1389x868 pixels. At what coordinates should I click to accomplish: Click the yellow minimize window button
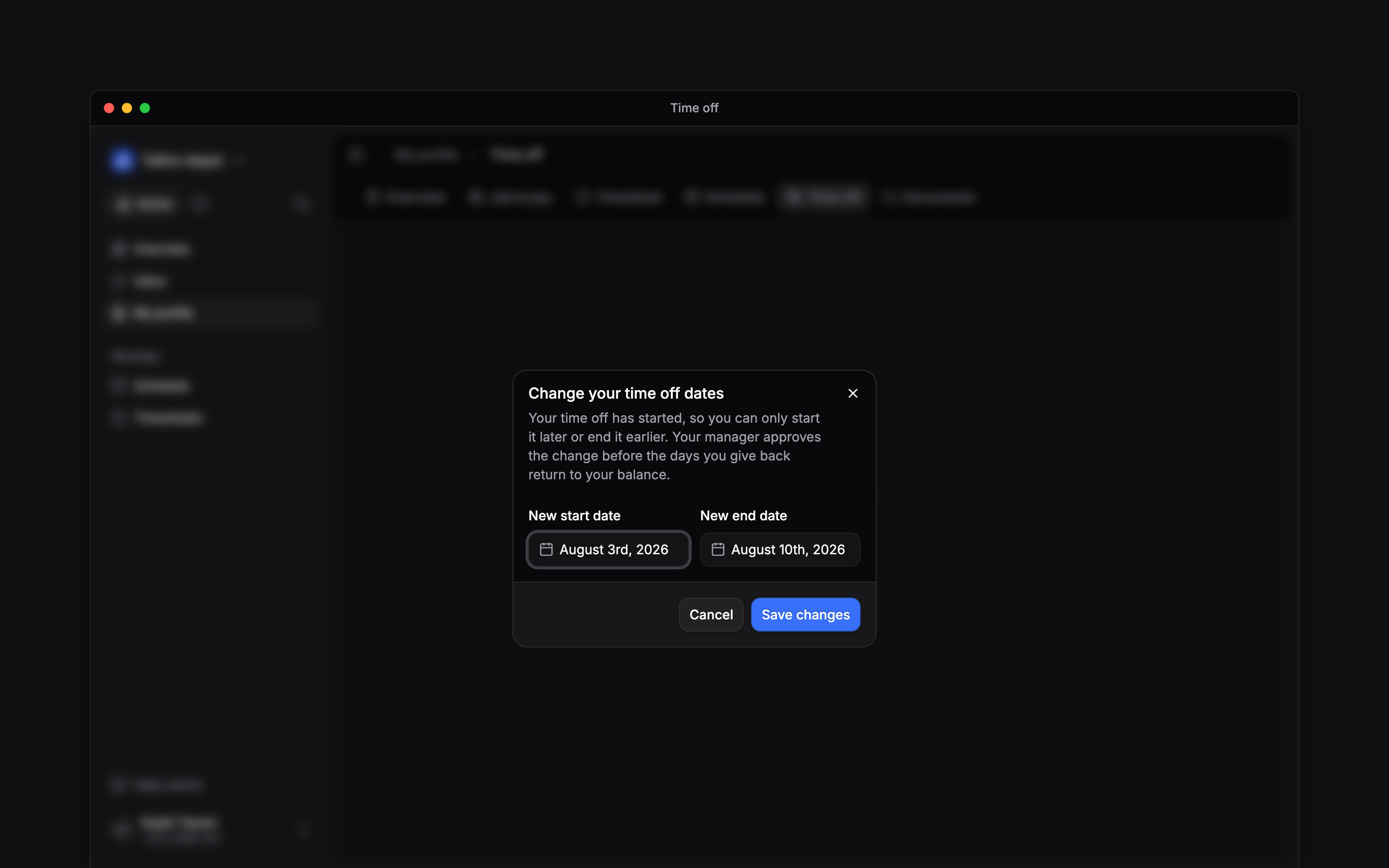[127, 108]
